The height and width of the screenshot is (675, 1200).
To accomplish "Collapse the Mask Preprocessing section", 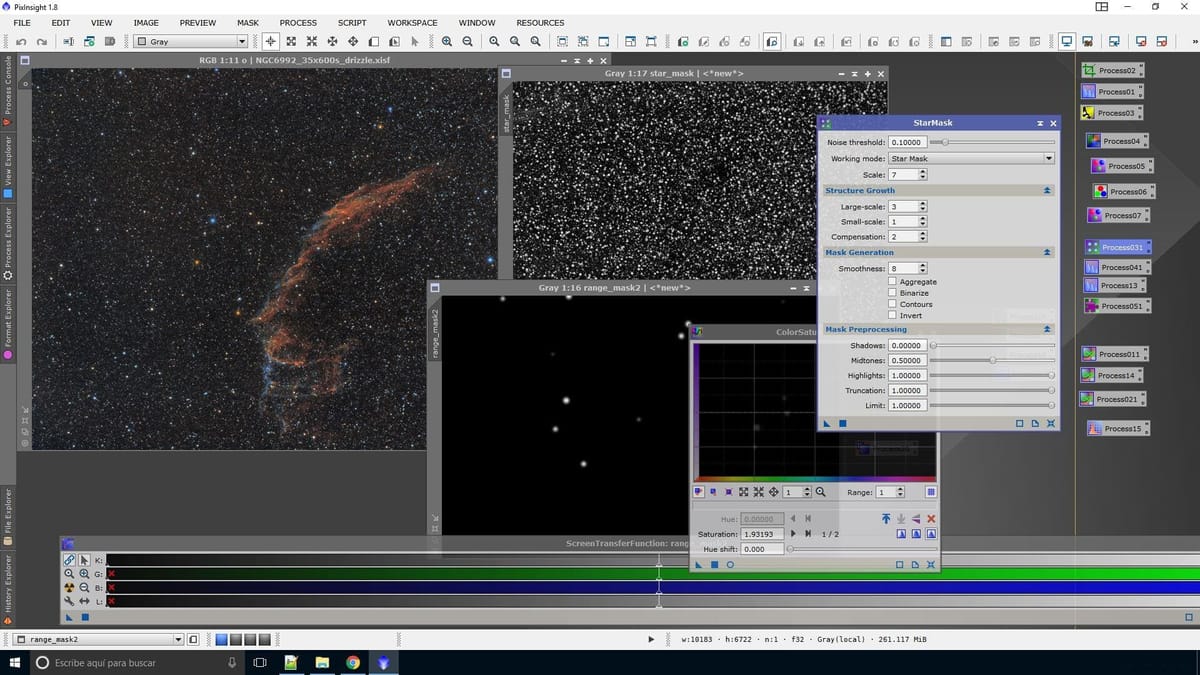I will tap(1047, 329).
